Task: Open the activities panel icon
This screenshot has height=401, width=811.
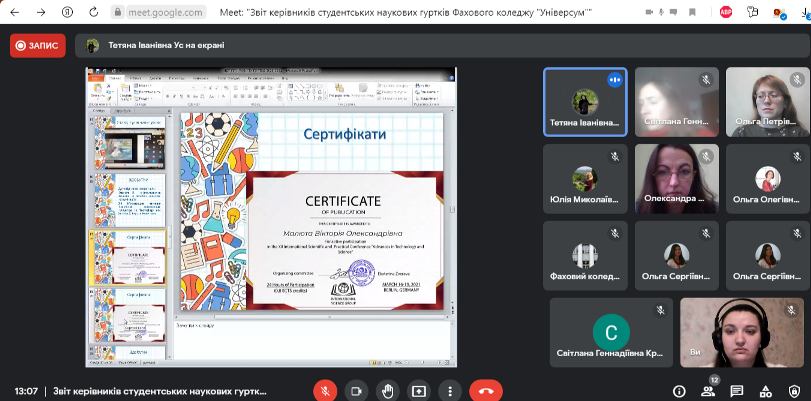Action: click(766, 391)
